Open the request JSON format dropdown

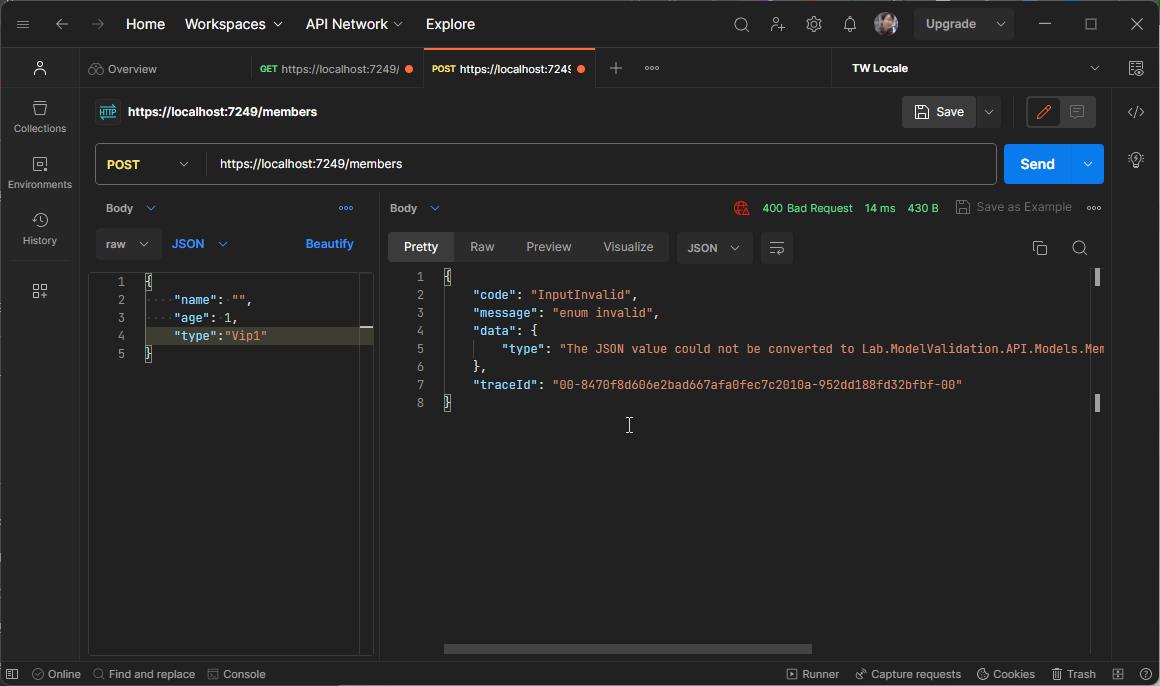pos(199,244)
